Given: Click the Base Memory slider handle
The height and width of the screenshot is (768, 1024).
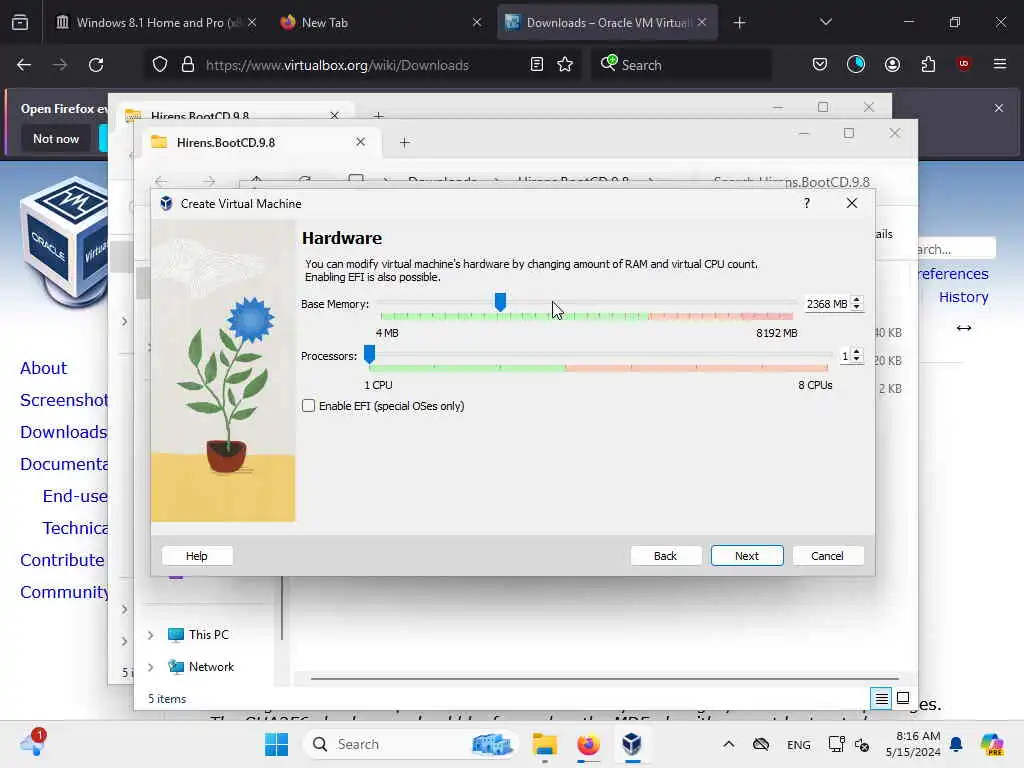Looking at the screenshot, I should click(x=500, y=302).
